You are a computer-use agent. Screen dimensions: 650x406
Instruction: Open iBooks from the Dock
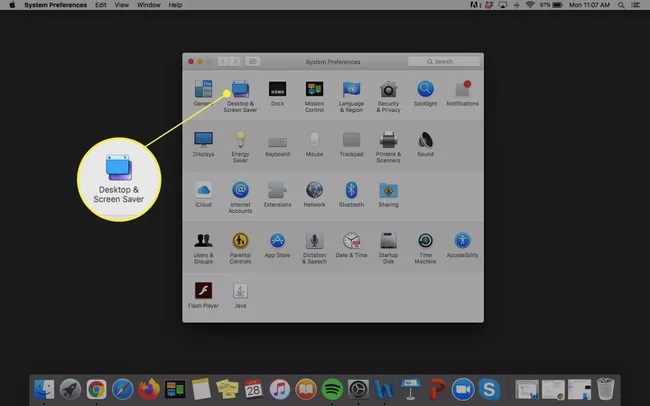(x=306, y=389)
